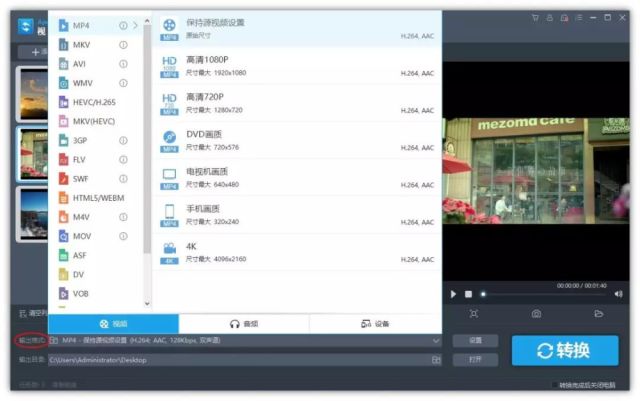Expand the MP4 submenu chevron
Screen dimensions: 640x401
[135, 26]
